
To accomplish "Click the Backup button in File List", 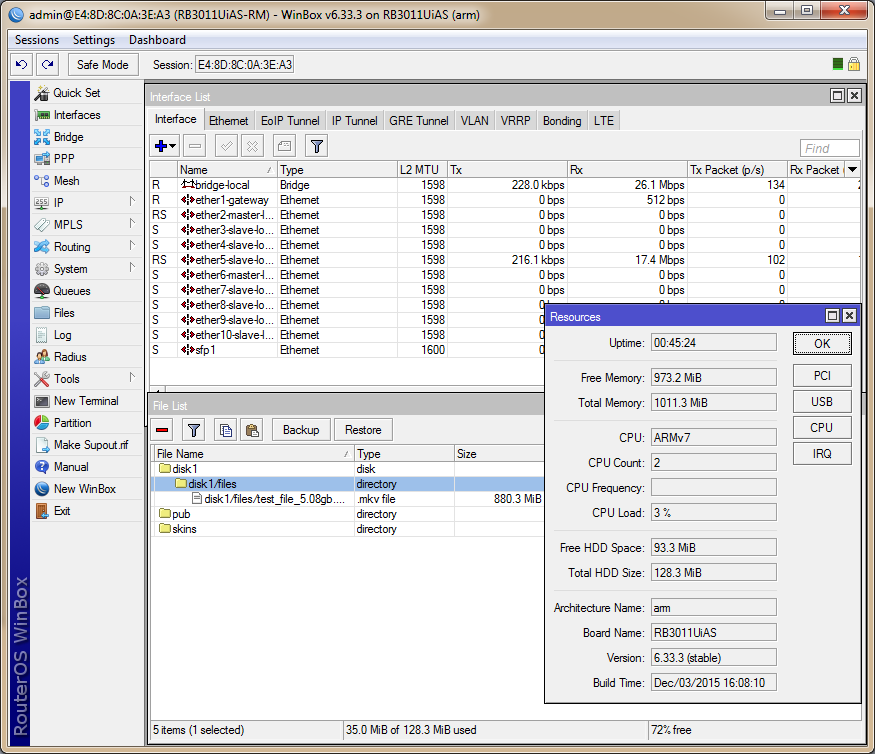I will click(x=300, y=430).
